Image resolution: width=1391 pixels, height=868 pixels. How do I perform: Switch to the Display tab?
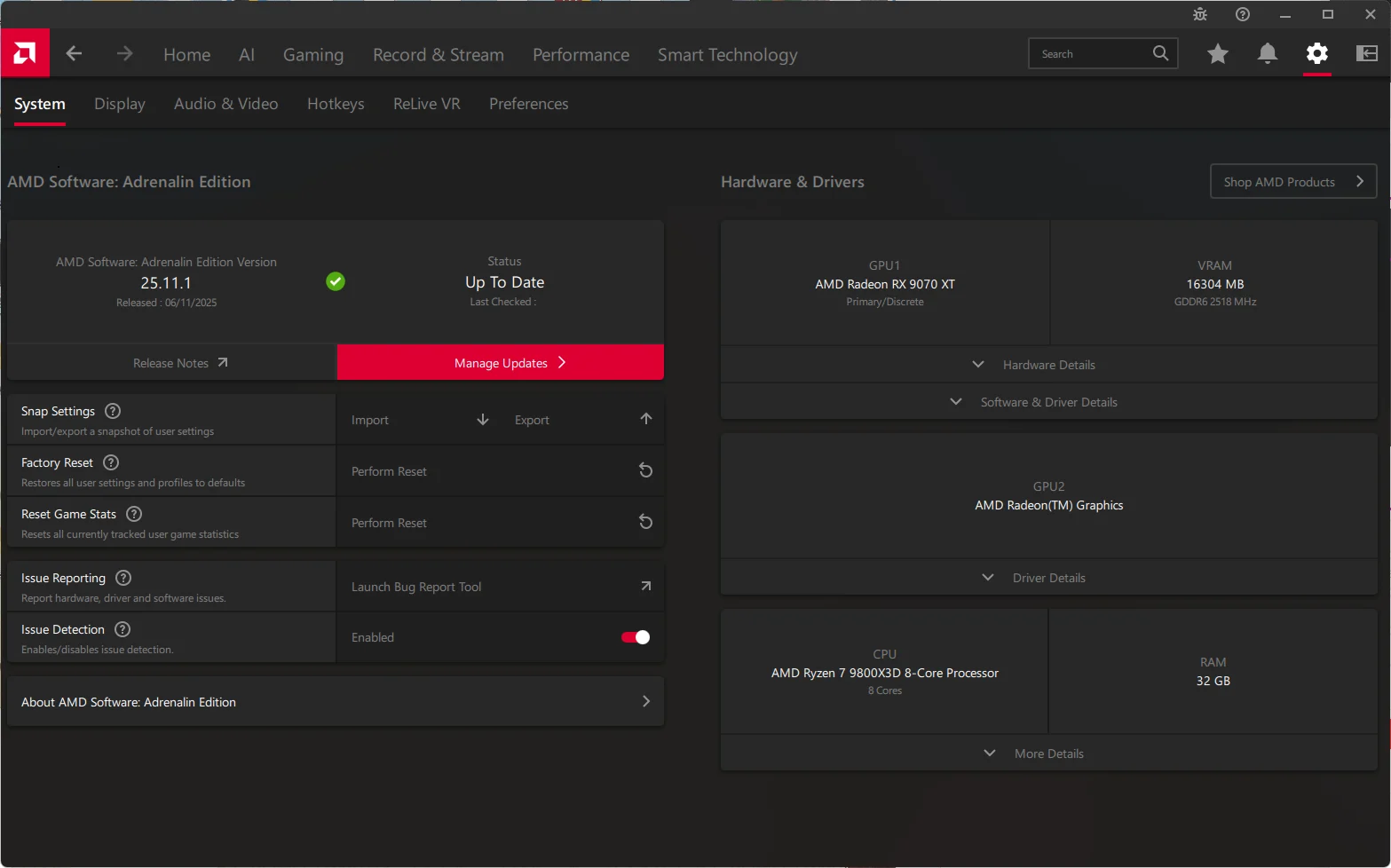(120, 104)
